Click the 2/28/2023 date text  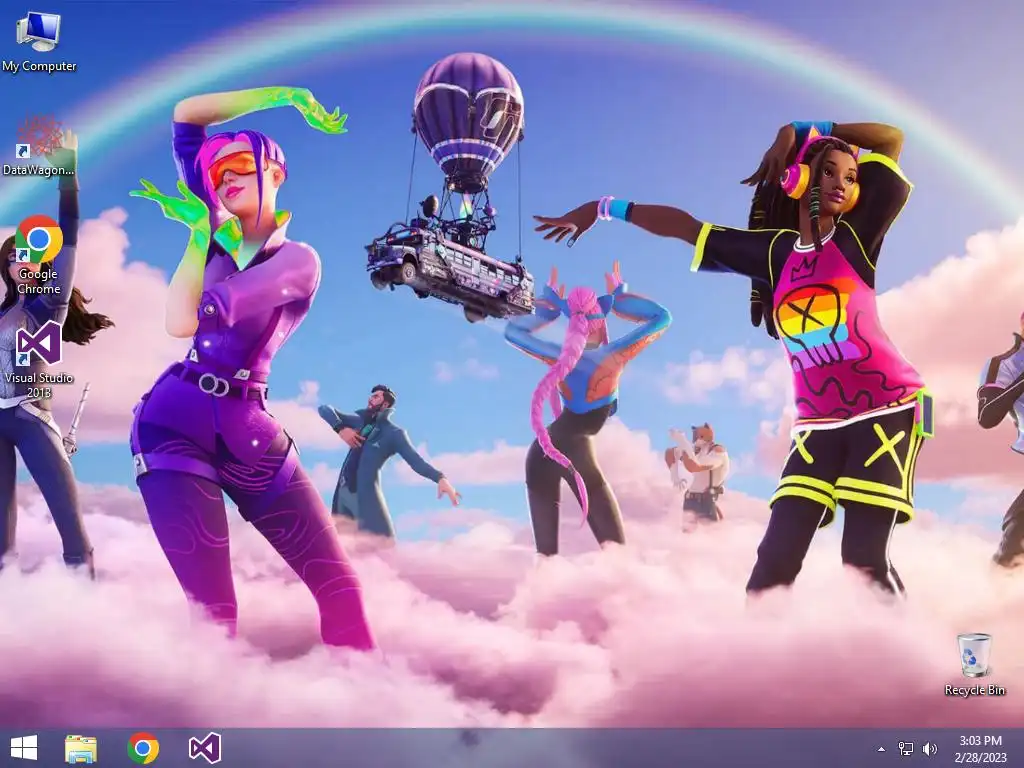click(x=980, y=758)
